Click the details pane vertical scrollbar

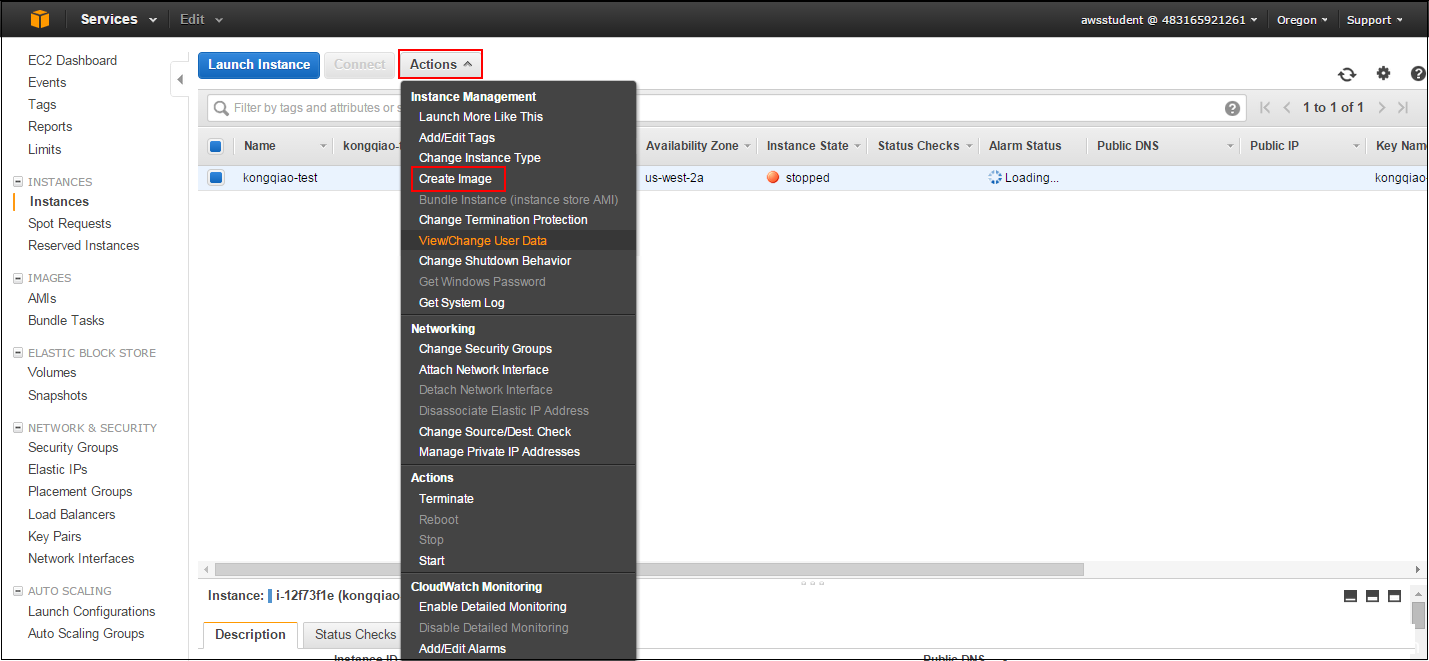[x=1418, y=614]
